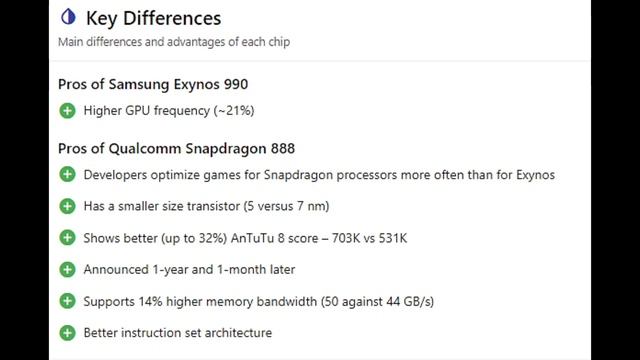The height and width of the screenshot is (360, 640).
Task: Click the Better instruction set architecture text
Action: (x=178, y=333)
